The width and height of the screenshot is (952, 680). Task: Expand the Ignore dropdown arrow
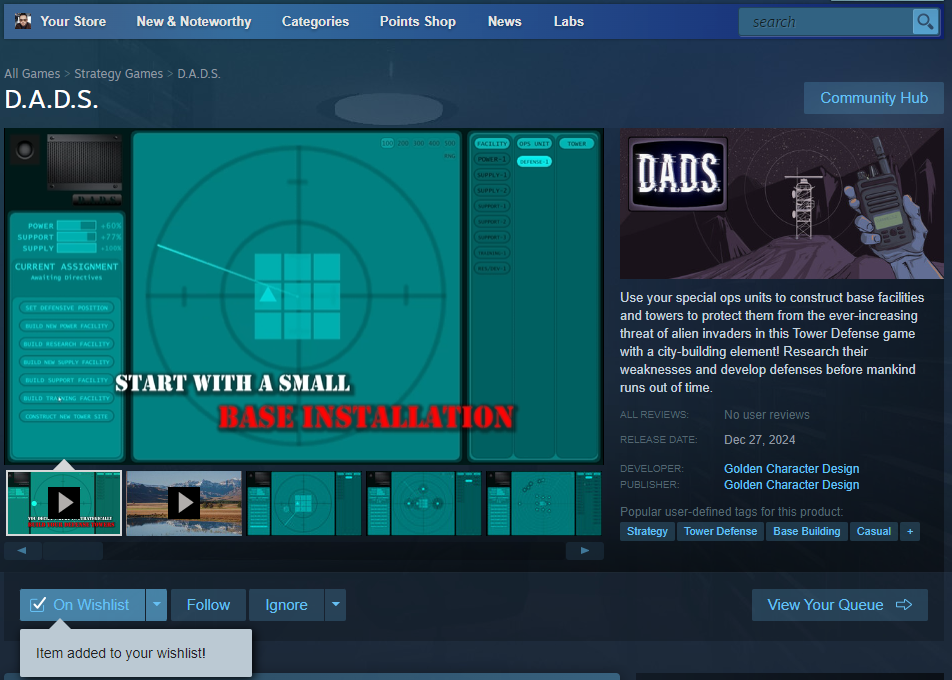tap(336, 605)
